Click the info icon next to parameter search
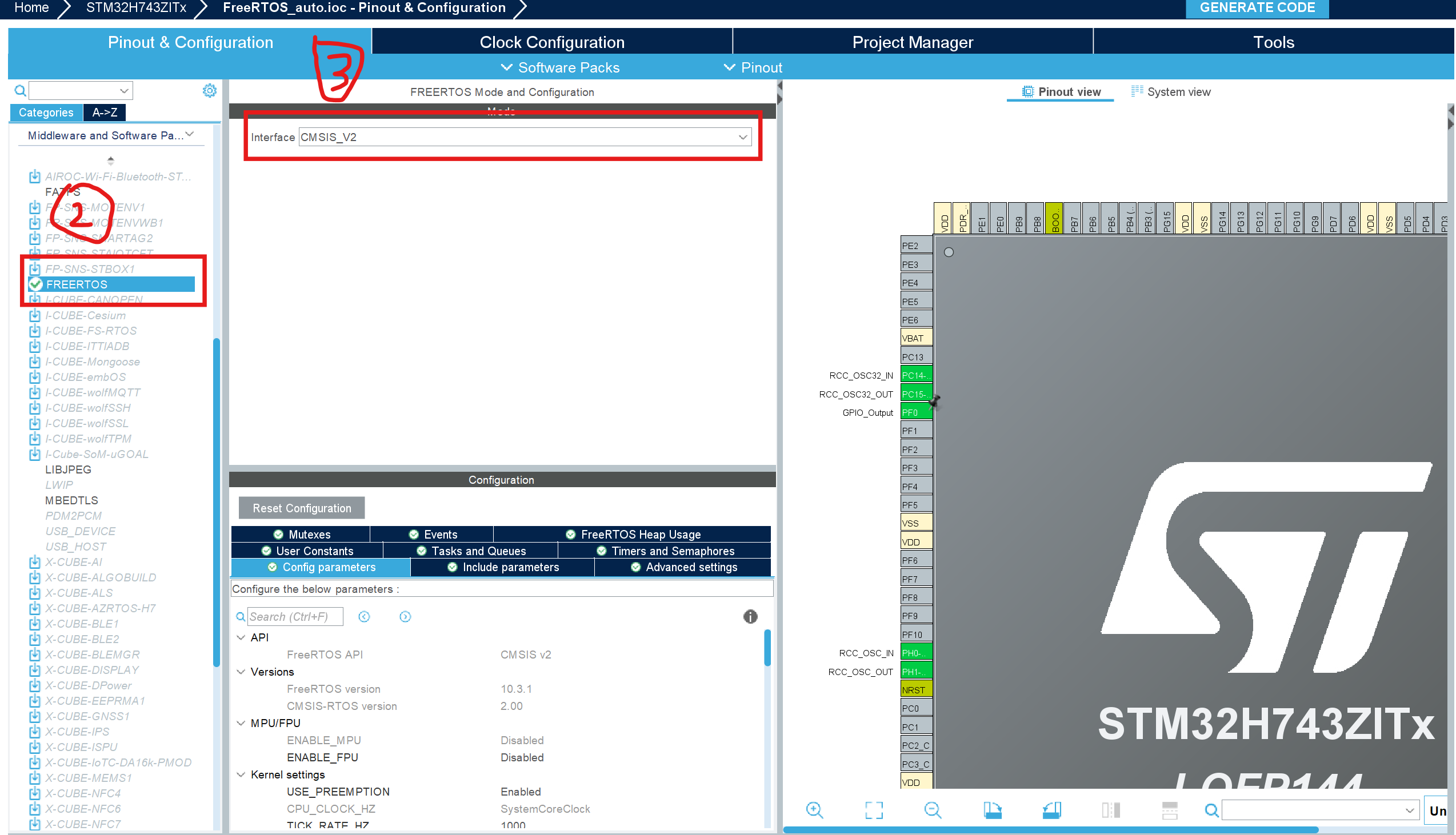This screenshot has height=835, width=1456. pos(750,616)
